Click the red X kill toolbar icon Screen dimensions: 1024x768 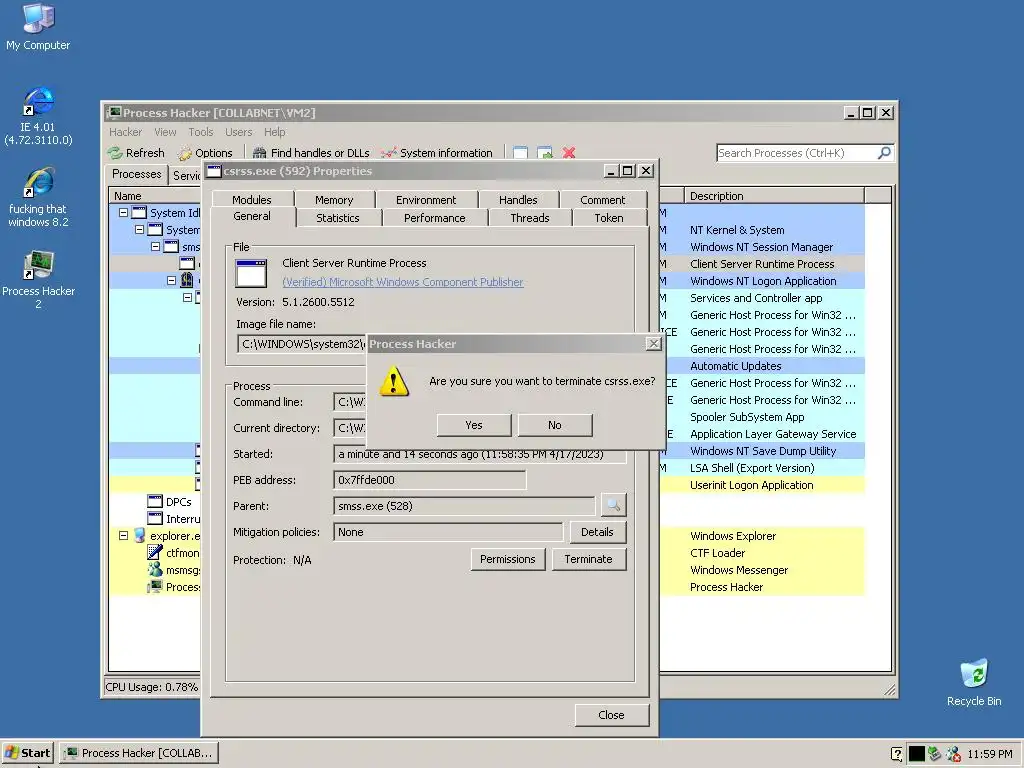(x=569, y=153)
